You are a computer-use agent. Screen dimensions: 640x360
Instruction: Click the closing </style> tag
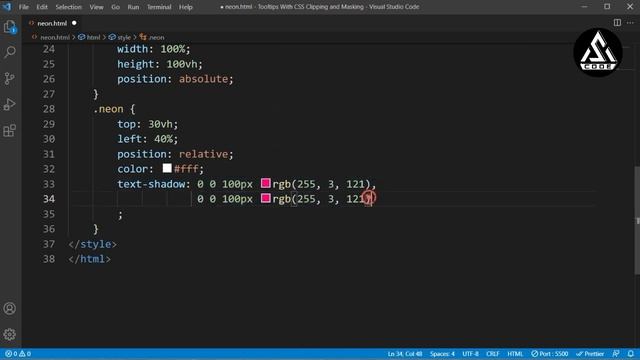click(x=92, y=244)
